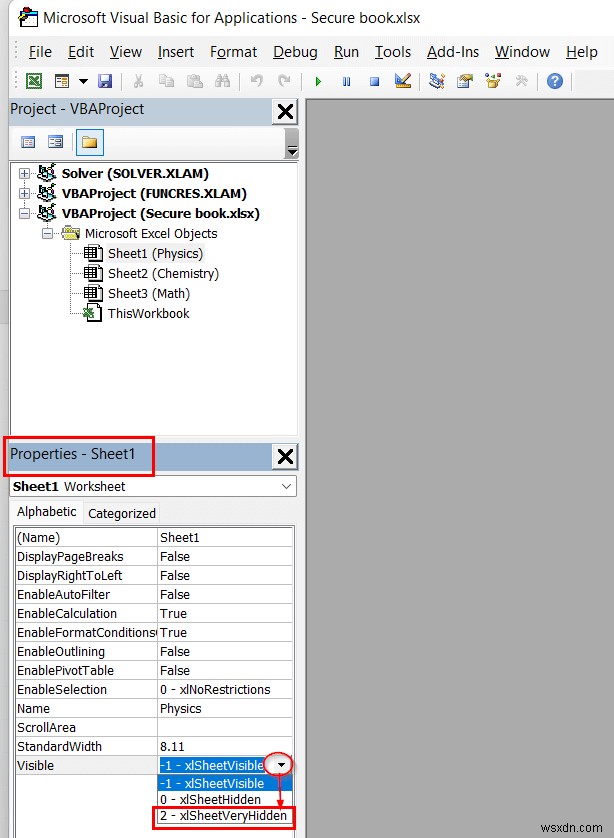Choose 2 - xlSheetVeryHidden from the list

pyautogui.click(x=223, y=816)
